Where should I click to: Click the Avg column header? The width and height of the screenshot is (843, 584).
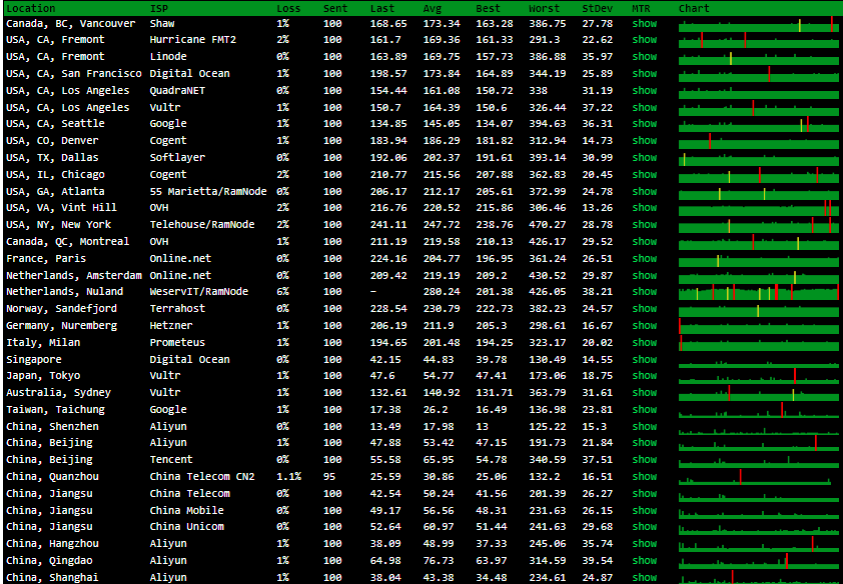pyautogui.click(x=432, y=9)
